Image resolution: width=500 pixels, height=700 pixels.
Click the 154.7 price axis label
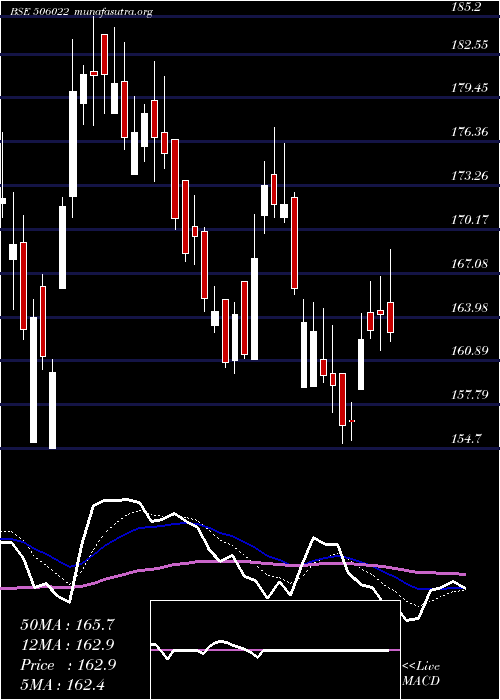467,439
